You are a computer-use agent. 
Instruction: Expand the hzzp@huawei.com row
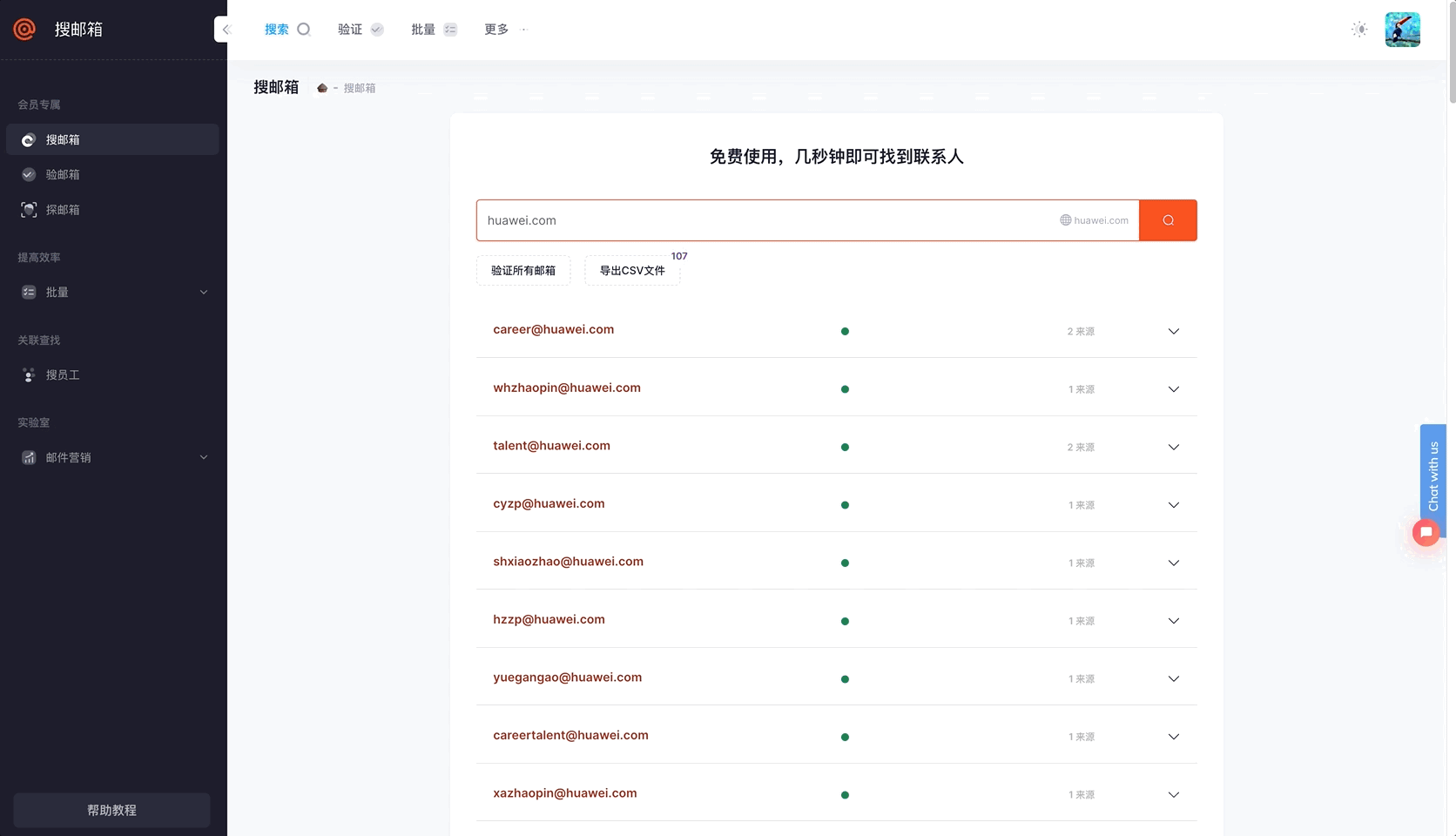[x=1174, y=621]
